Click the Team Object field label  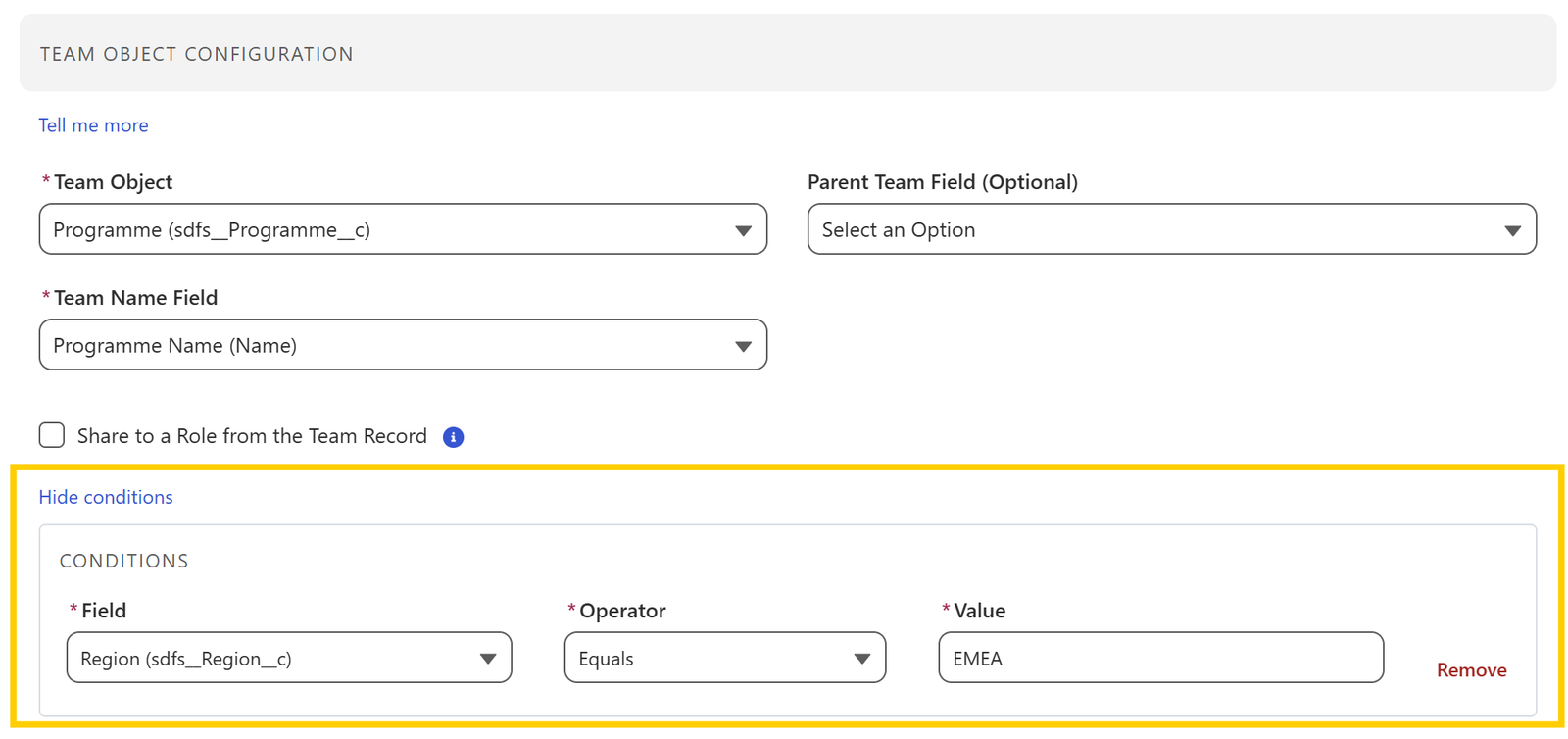pyautogui.click(x=113, y=182)
